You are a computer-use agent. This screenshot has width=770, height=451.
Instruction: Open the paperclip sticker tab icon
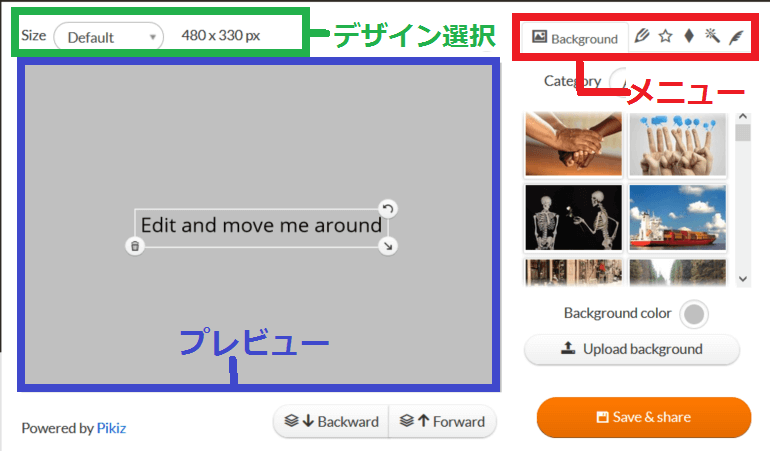tap(641, 36)
